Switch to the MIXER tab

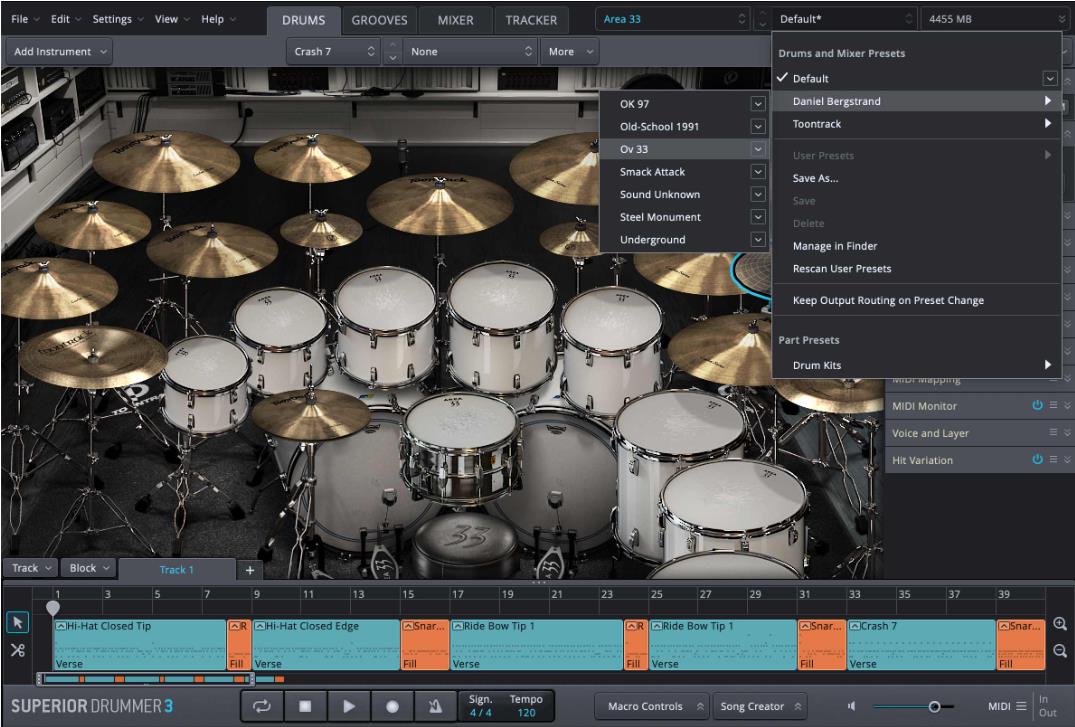click(x=455, y=20)
